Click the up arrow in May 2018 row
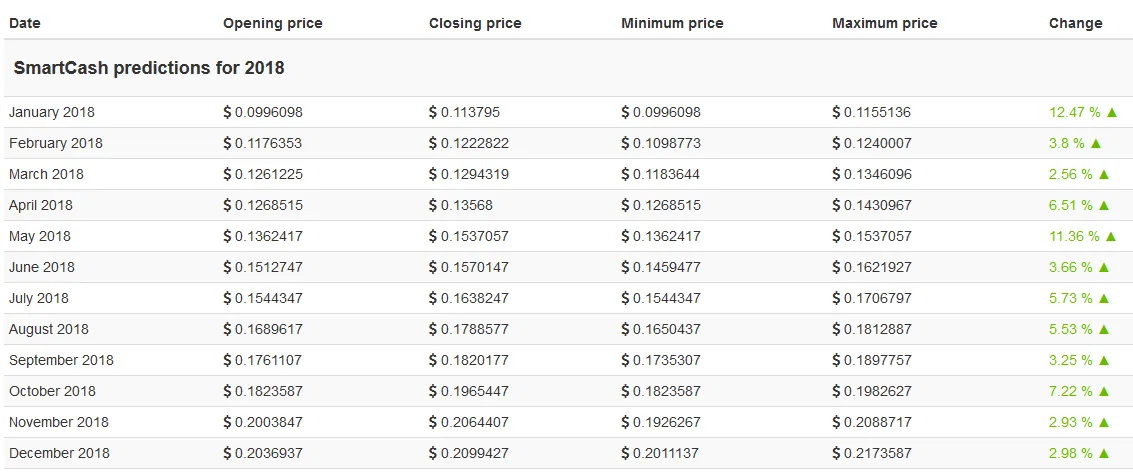 1111,236
